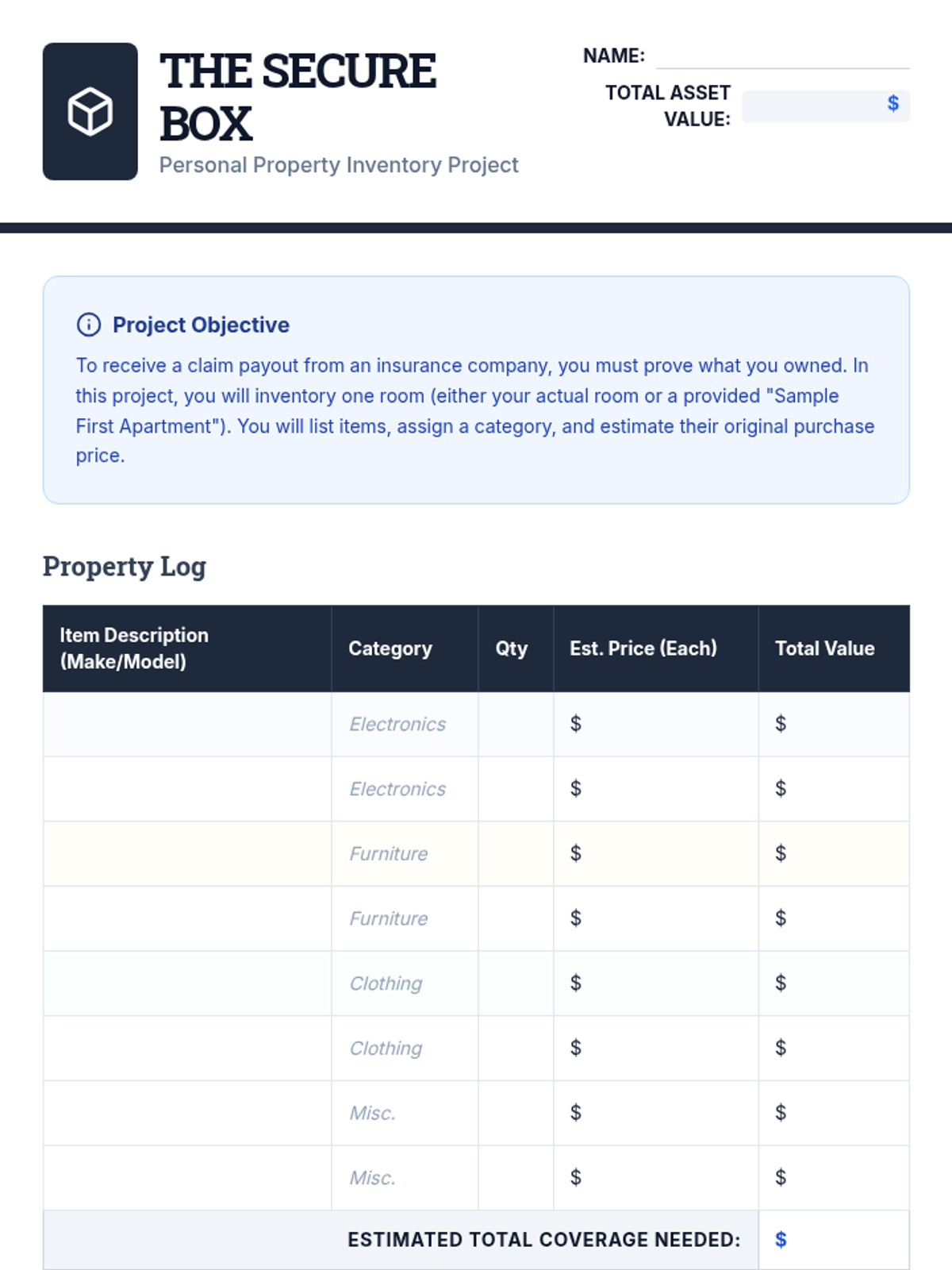
Task: Click Est. Price cell in first Furniture row
Action: click(x=655, y=854)
